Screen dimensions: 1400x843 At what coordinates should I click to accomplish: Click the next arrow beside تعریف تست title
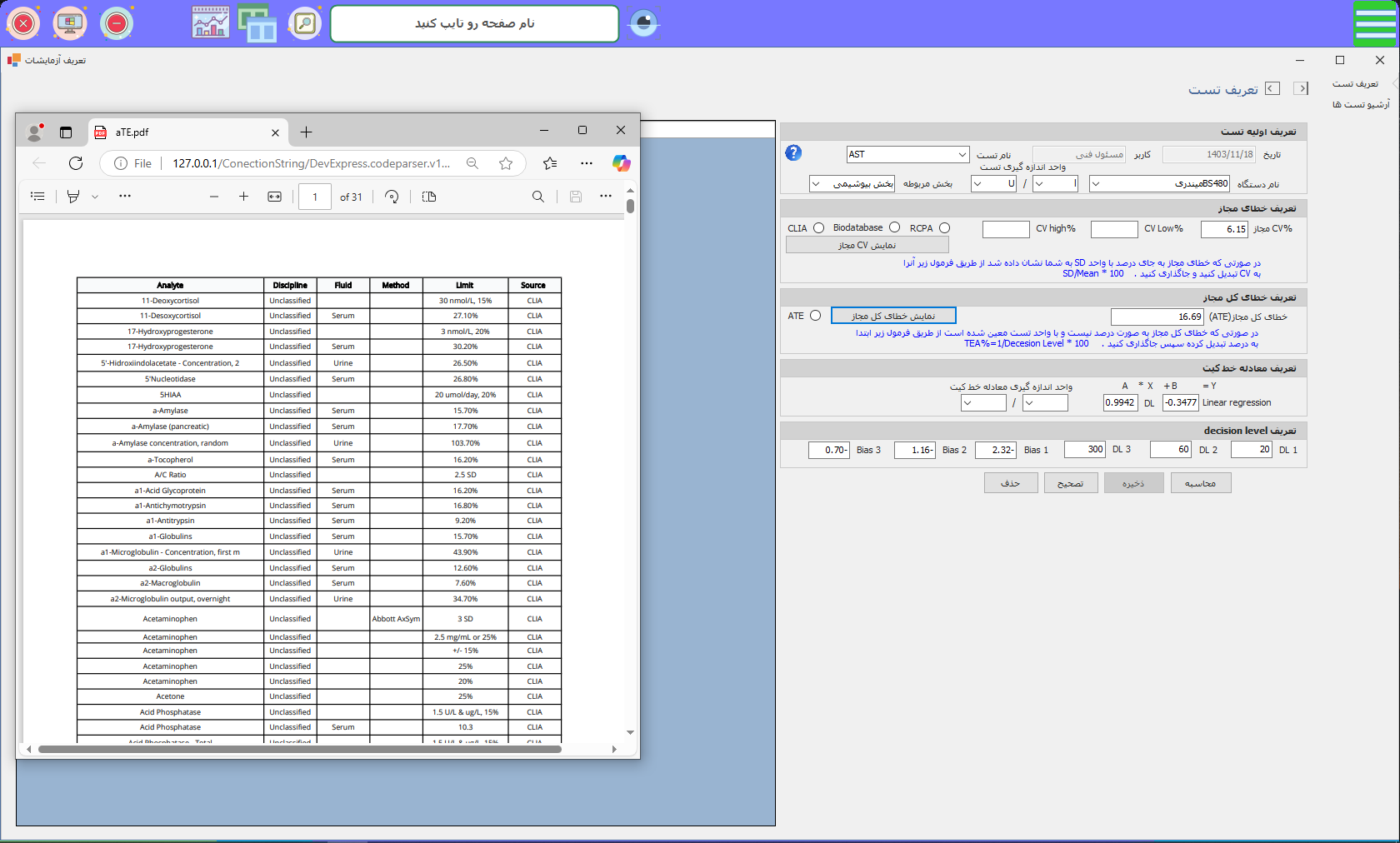tap(1301, 88)
